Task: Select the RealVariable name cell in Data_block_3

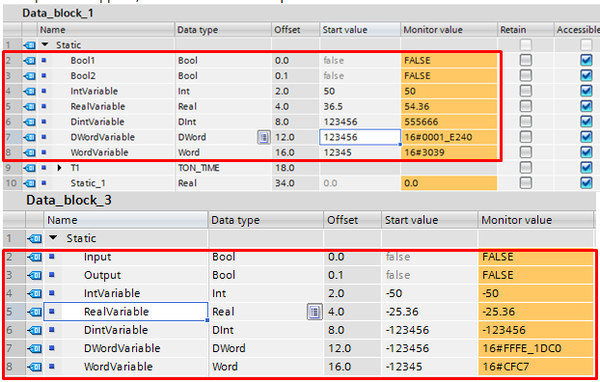Action: tap(126, 312)
